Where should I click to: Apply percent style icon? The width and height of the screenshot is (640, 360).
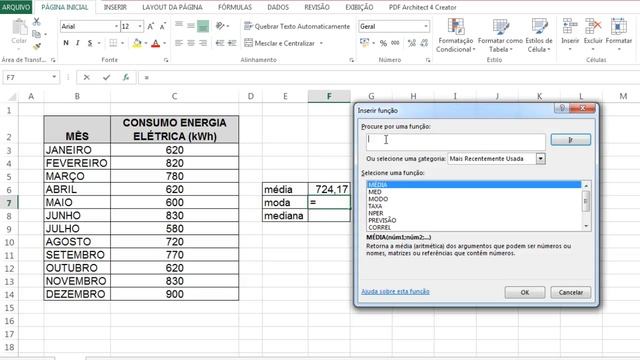coord(383,43)
